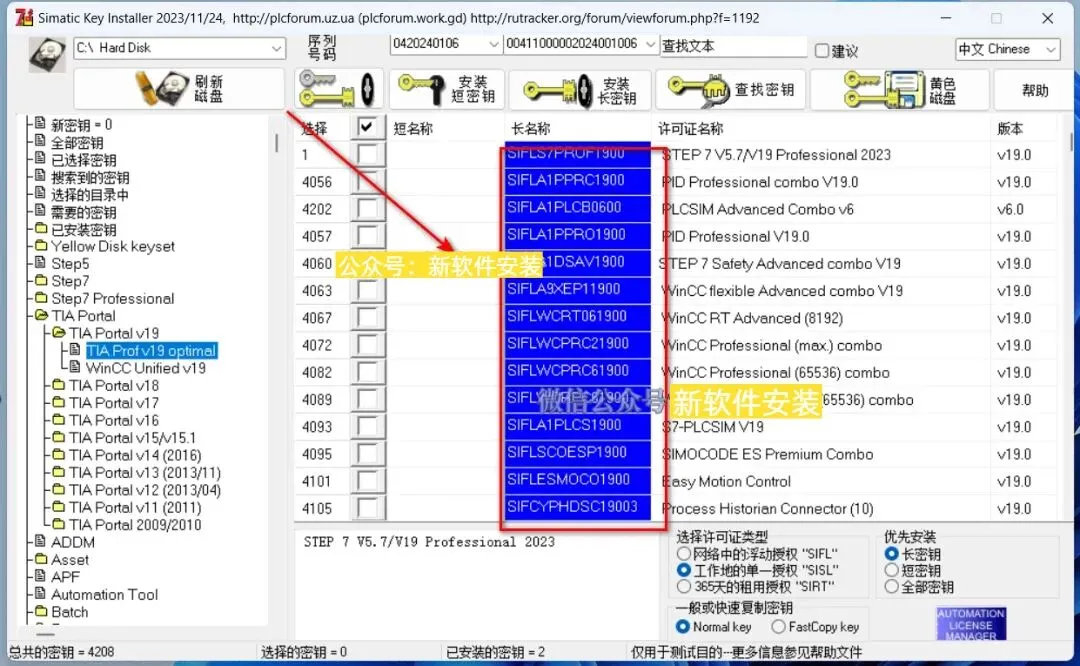Select the all keys priority radio
Viewport: 1080px width, 666px height.
click(x=891, y=587)
